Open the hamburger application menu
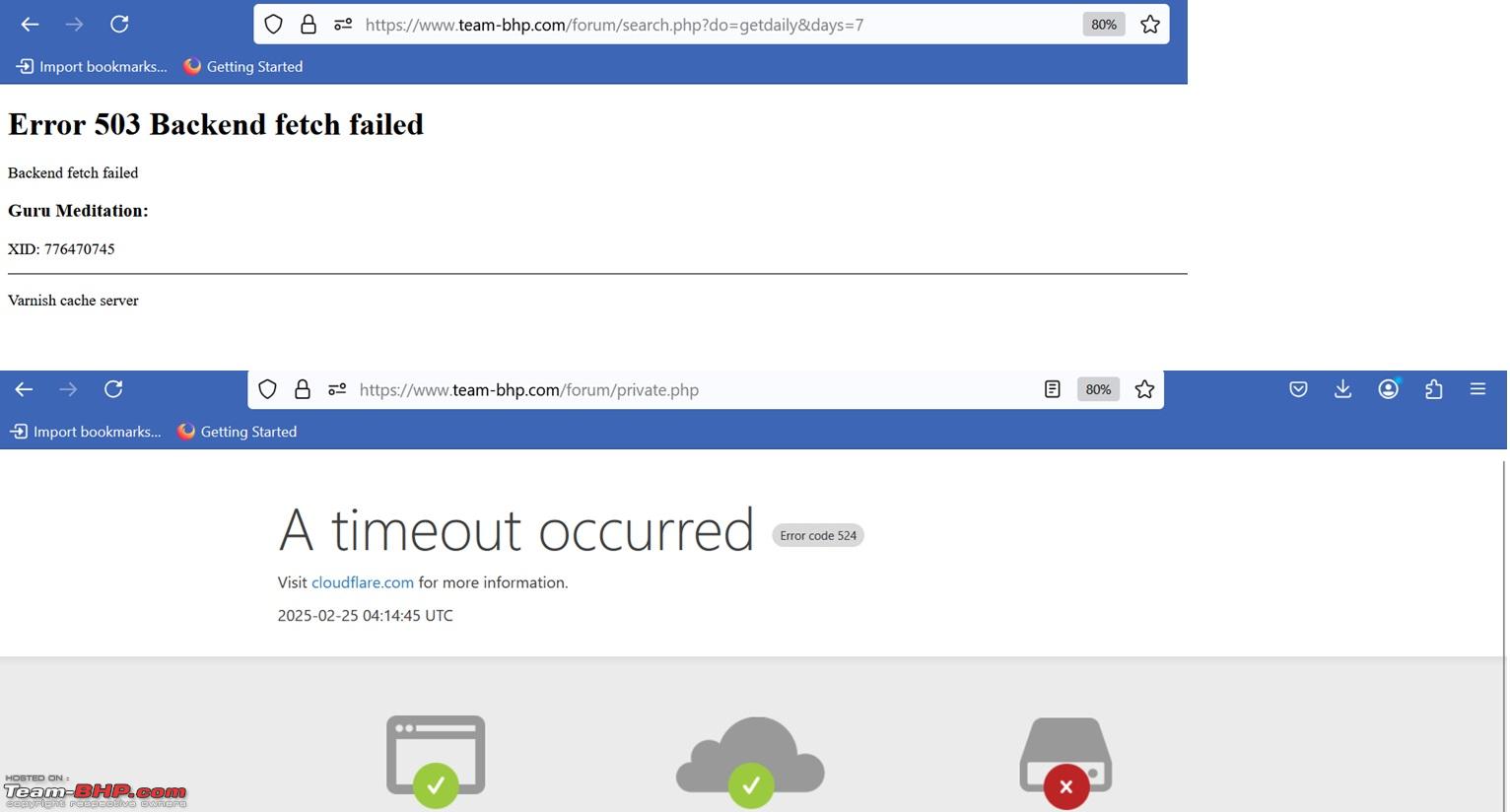Viewport: 1510px width, 812px height. pyautogui.click(x=1477, y=389)
